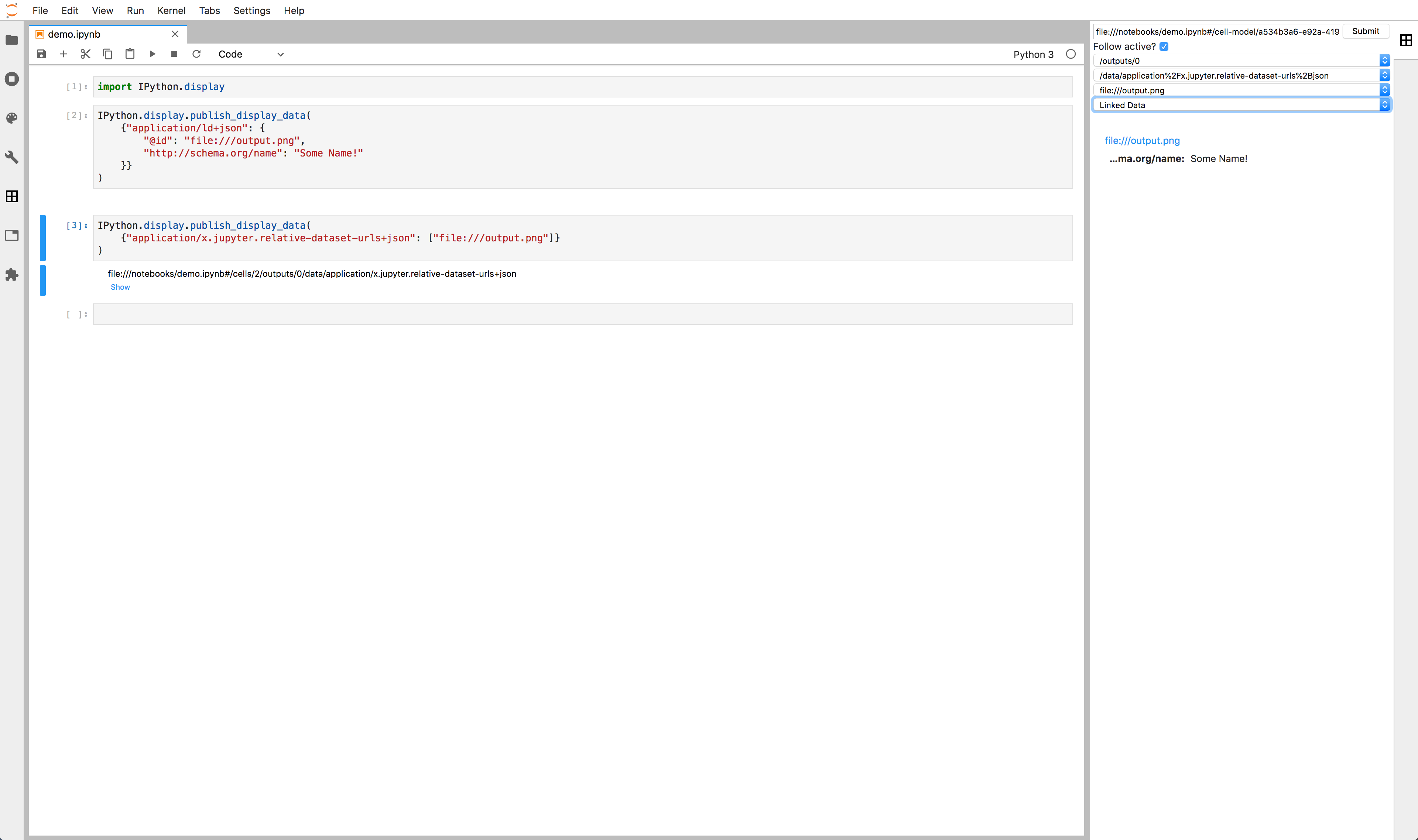
Task: Click the save notebook toolbar icon
Action: point(41,54)
